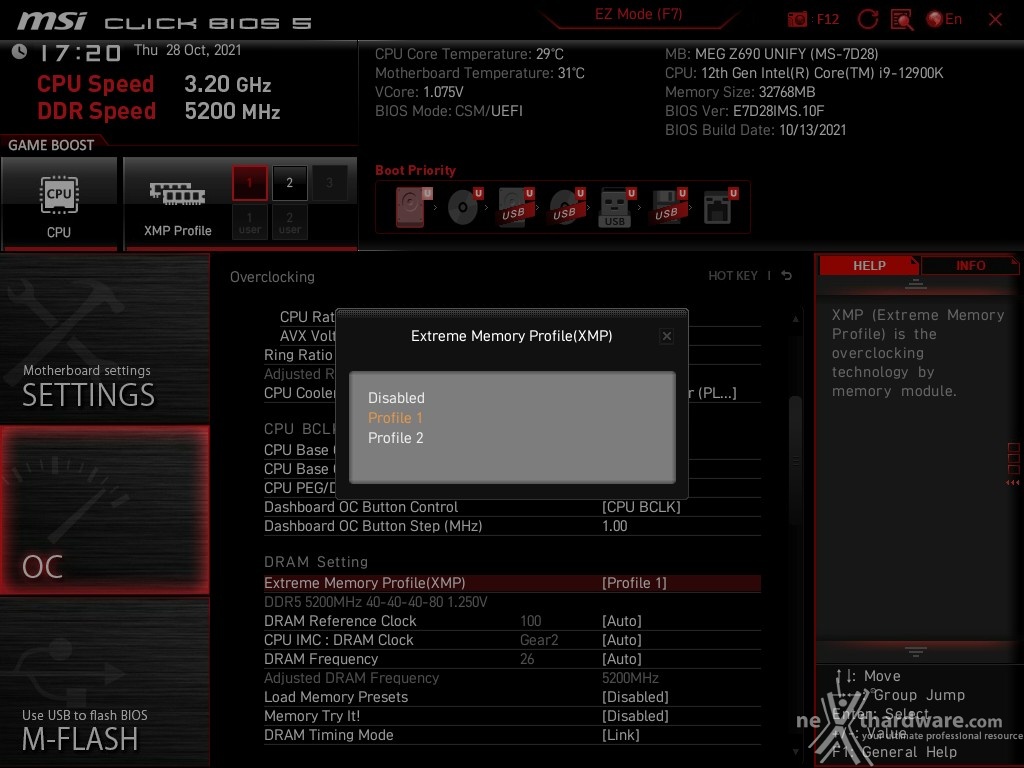Open the SETTINGS motherboard section
Image resolution: width=1024 pixels, height=768 pixels.
pos(104,338)
